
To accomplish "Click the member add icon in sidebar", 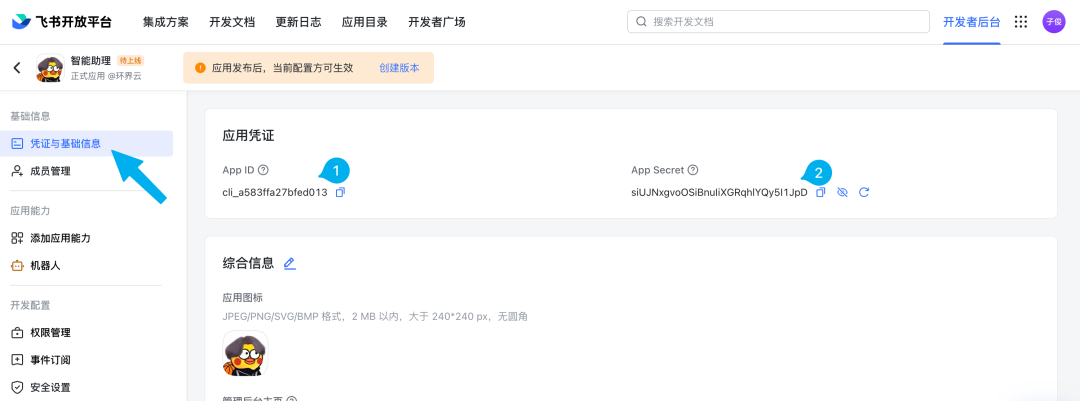I will [18, 171].
